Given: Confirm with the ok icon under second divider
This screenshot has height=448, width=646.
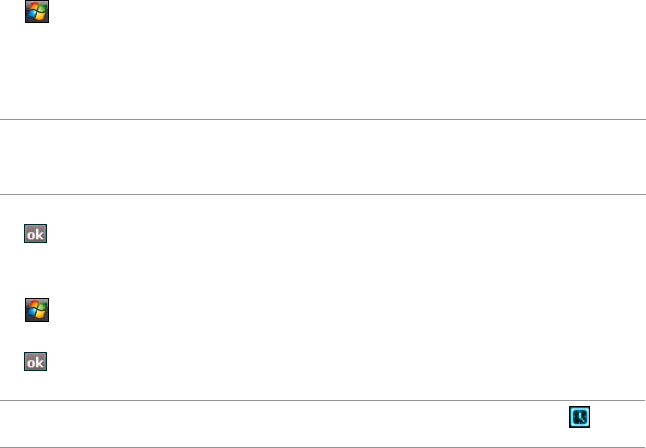Looking at the screenshot, I should point(35,234).
